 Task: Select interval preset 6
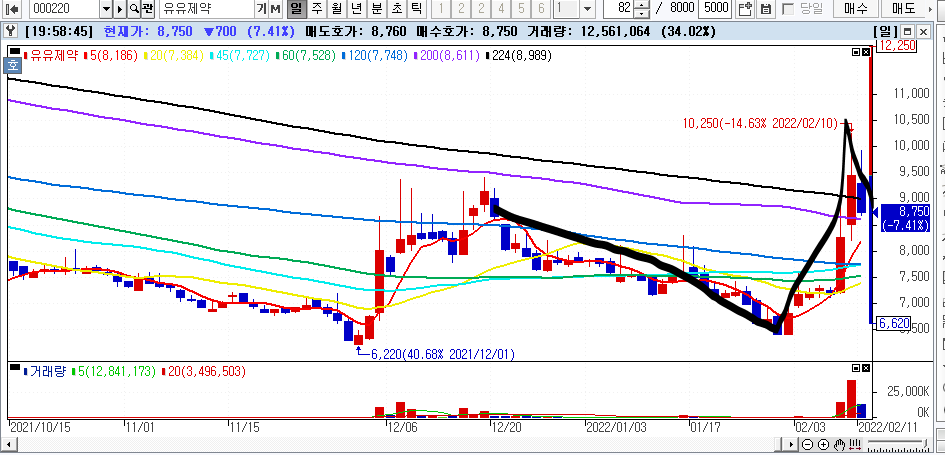[541, 8]
